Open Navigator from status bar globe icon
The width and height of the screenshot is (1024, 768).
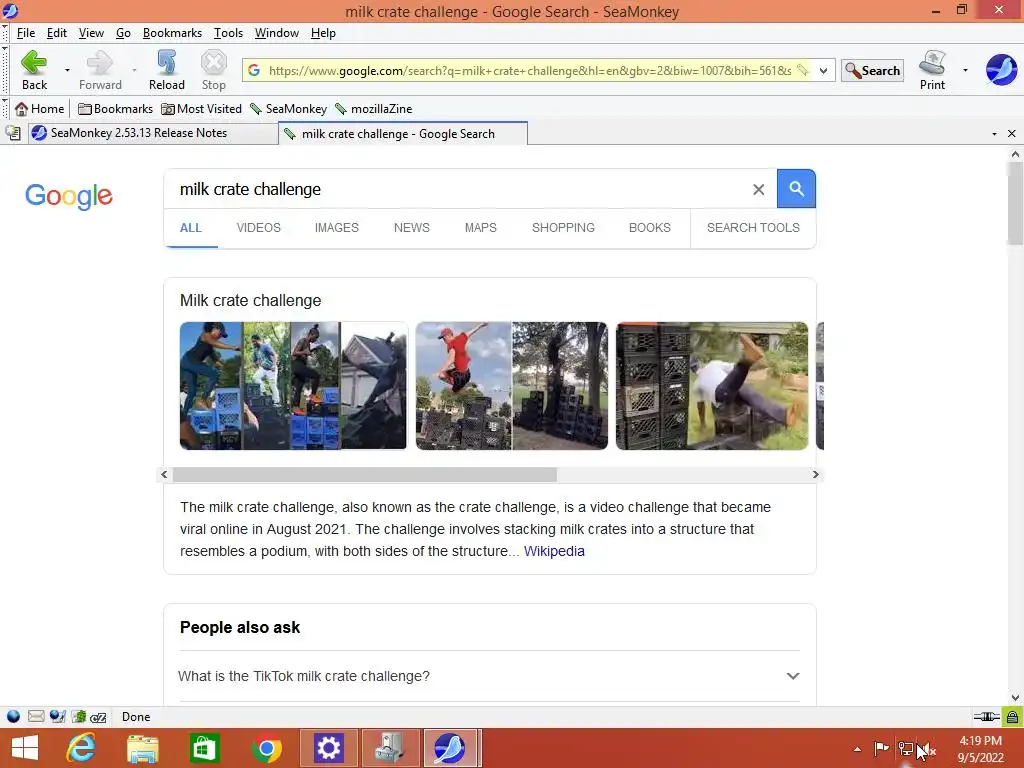(x=13, y=716)
